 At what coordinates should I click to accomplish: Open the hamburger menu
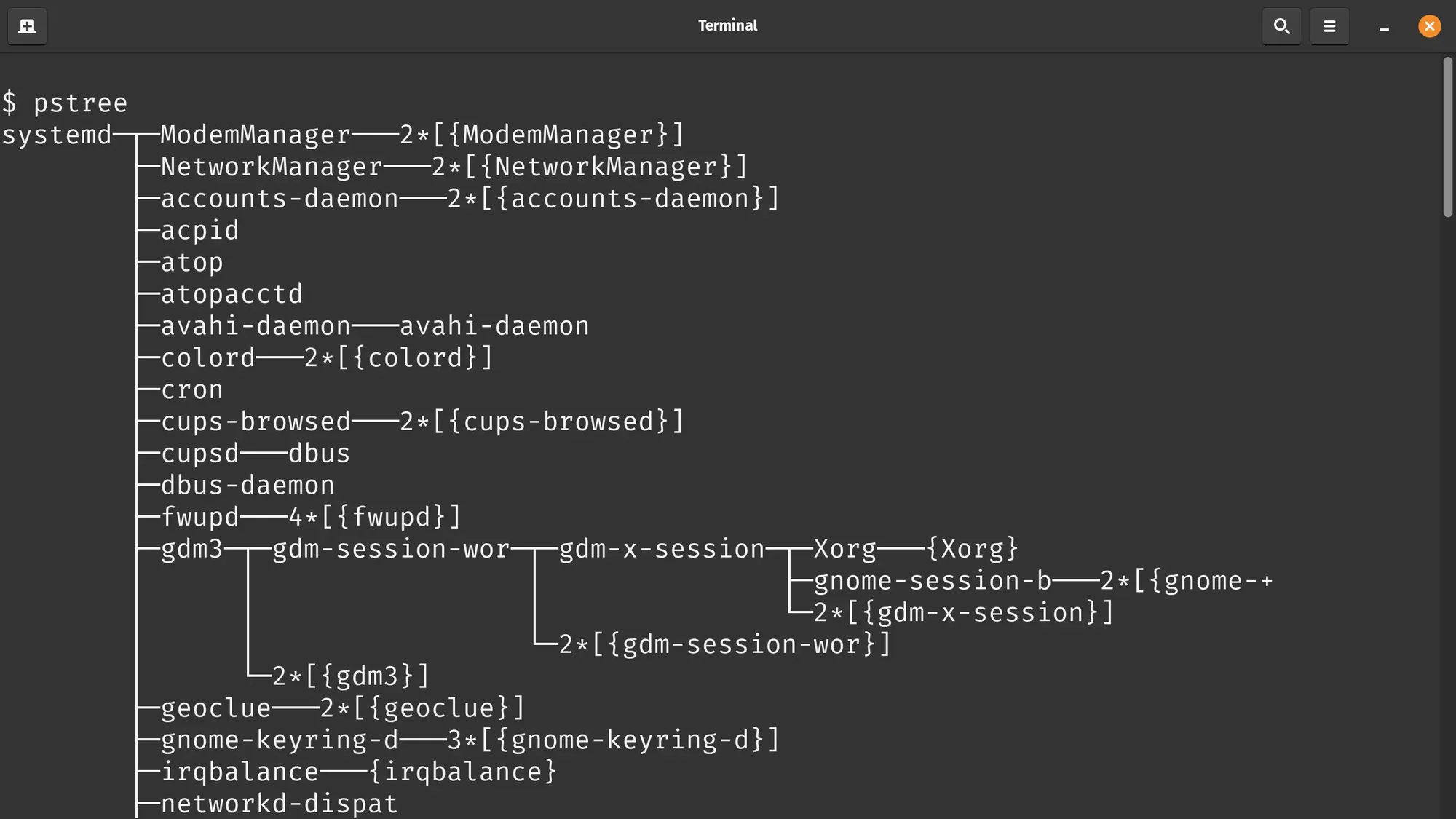(x=1329, y=26)
